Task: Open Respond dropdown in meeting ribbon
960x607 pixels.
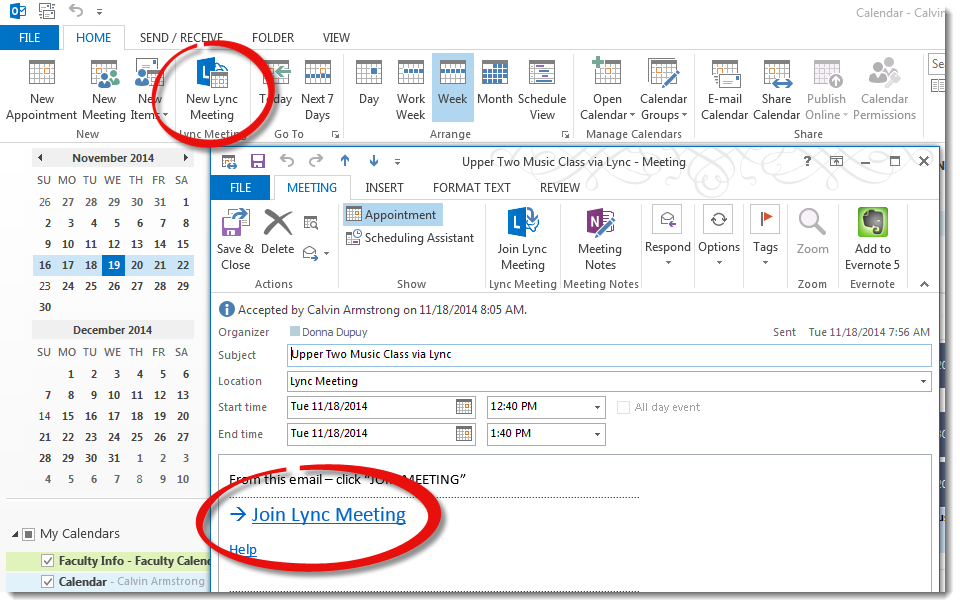Action: point(668,262)
